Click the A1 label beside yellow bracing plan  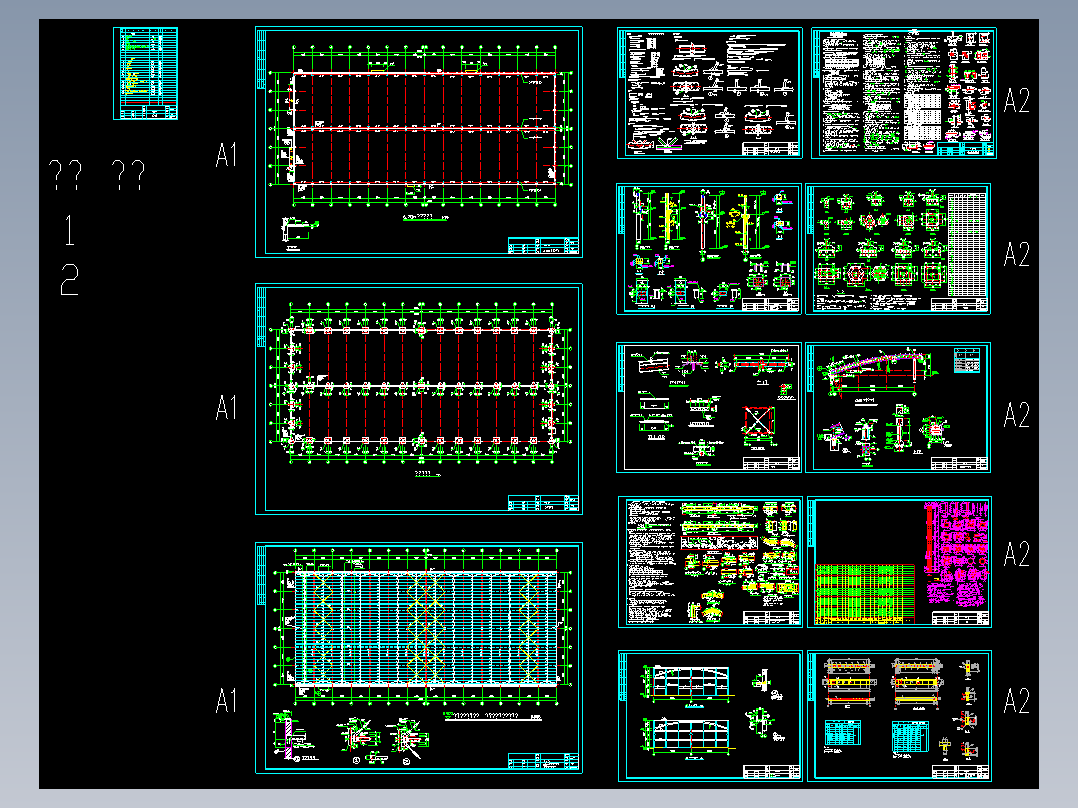(226, 701)
